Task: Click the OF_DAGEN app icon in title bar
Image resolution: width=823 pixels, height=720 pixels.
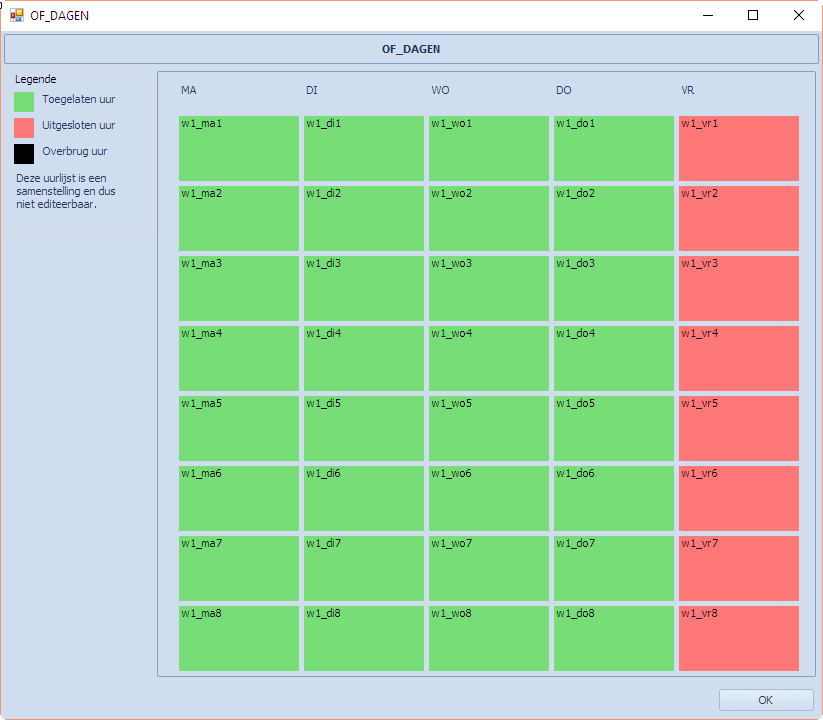Action: pyautogui.click(x=17, y=15)
